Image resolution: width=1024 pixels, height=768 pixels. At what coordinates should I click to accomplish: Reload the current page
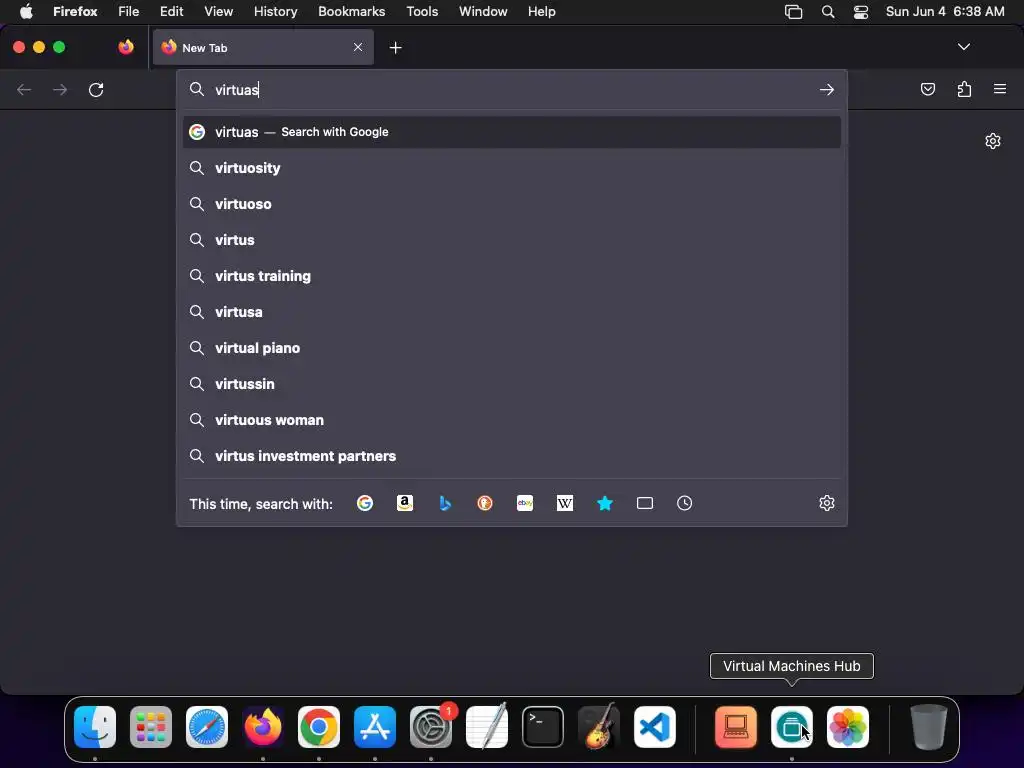[x=96, y=89]
